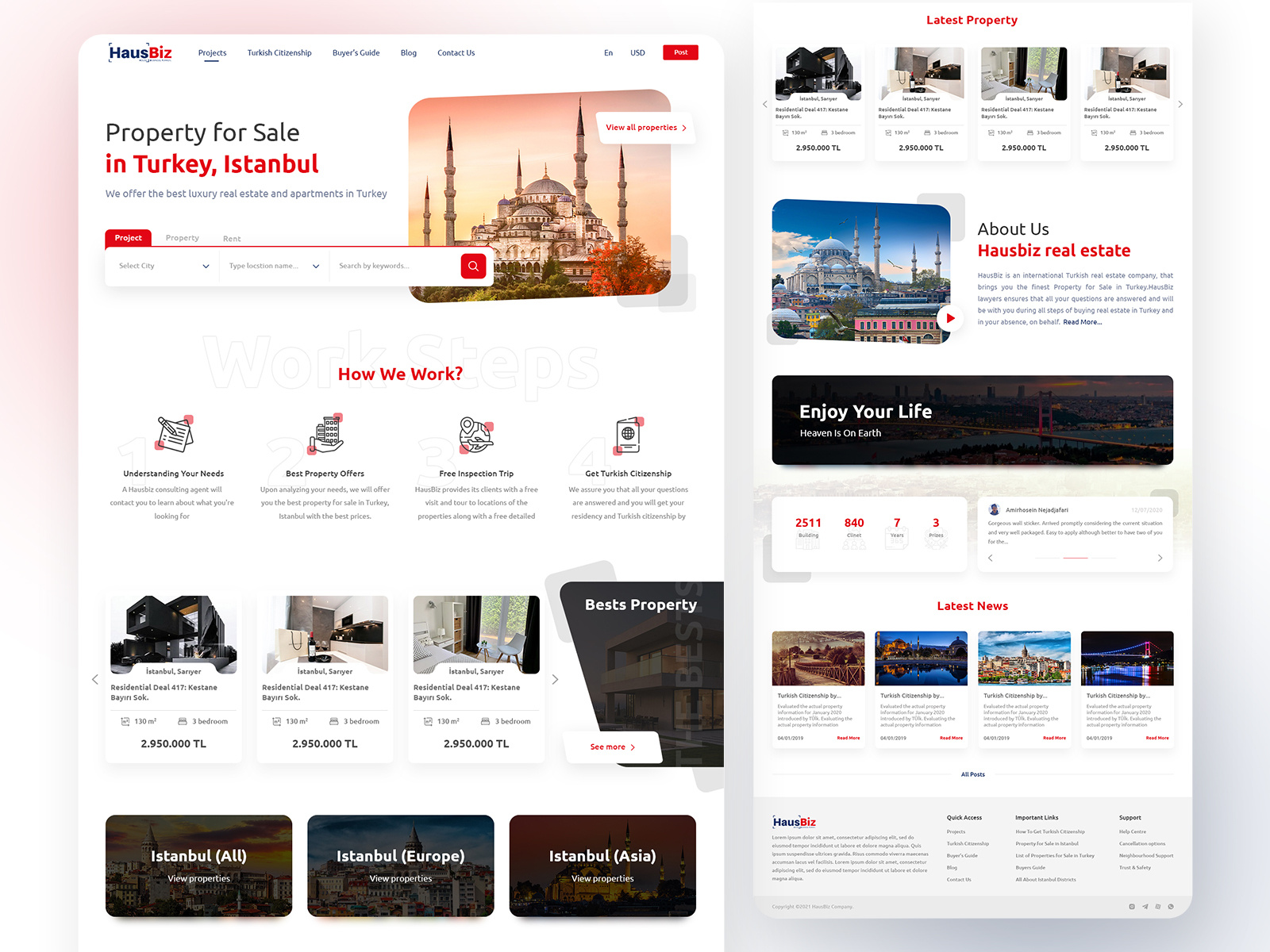This screenshot has width=1270, height=952.
Task: Click the Understanding Your Needs notes icon
Action: (x=175, y=433)
